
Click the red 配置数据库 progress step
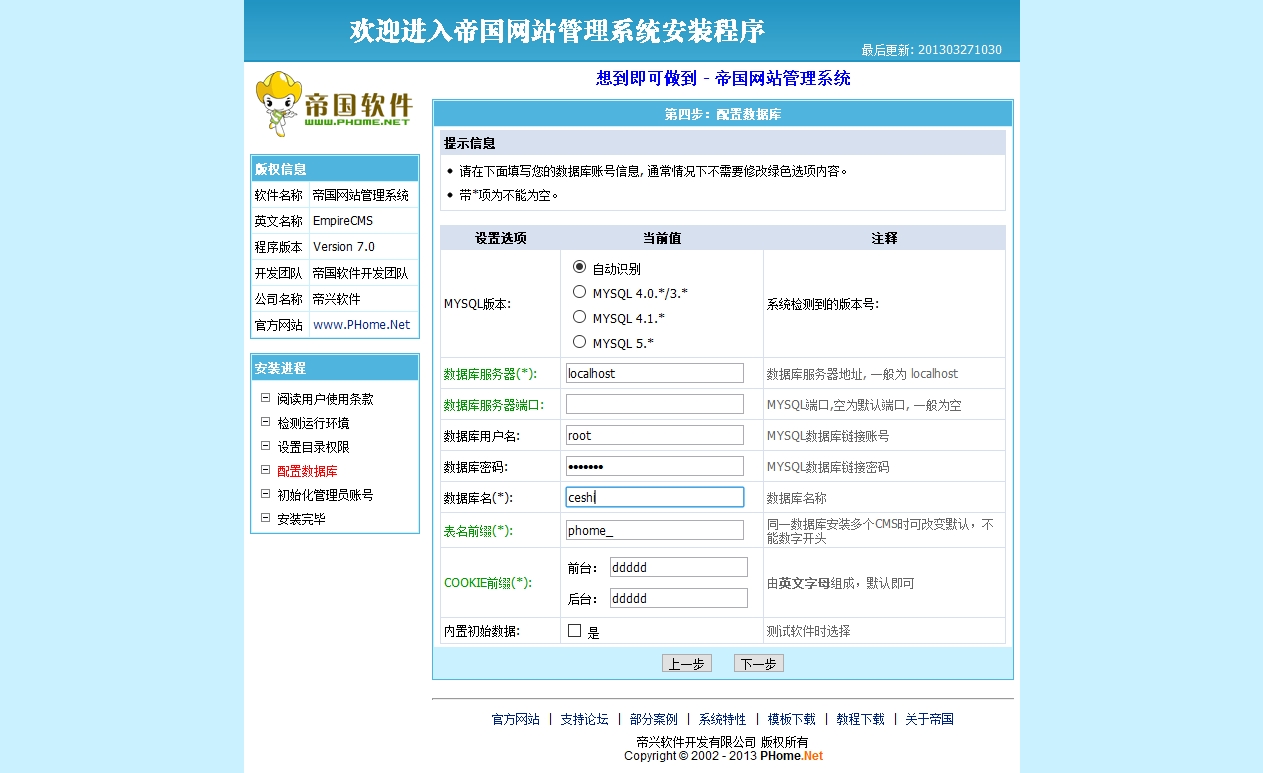[x=307, y=471]
